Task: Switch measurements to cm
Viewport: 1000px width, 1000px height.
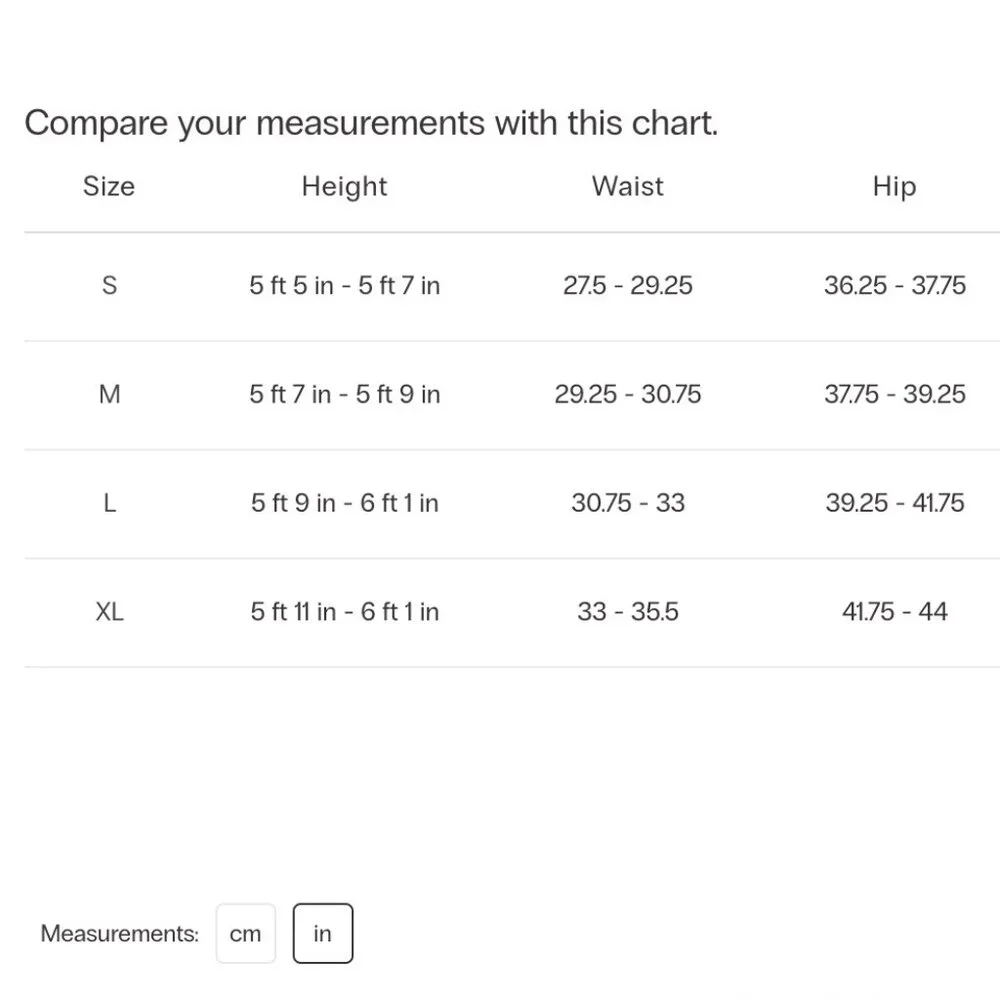Action: click(246, 933)
